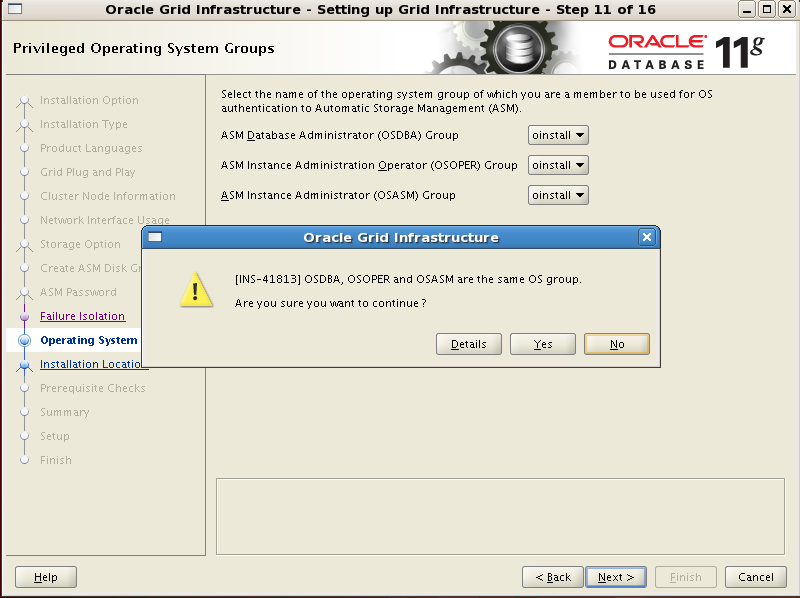Open Details for the INS-41813 warning

click(x=468, y=344)
